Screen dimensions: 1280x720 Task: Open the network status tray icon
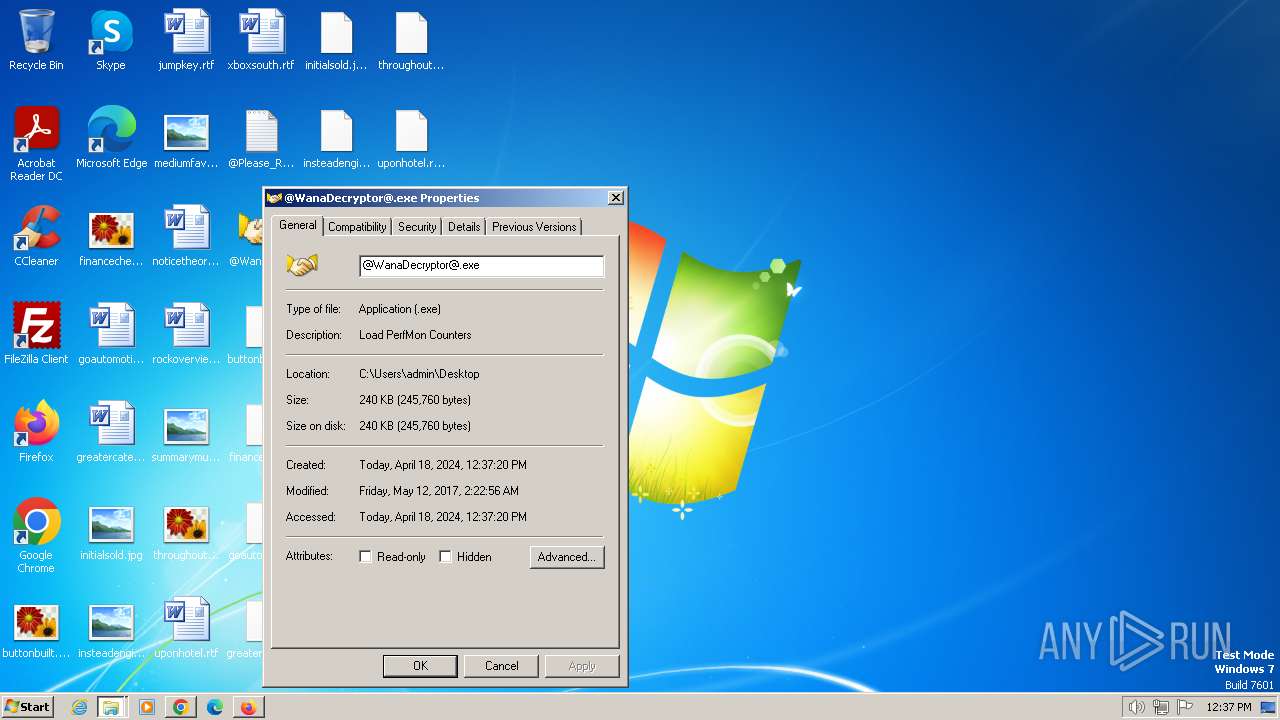[1161, 707]
